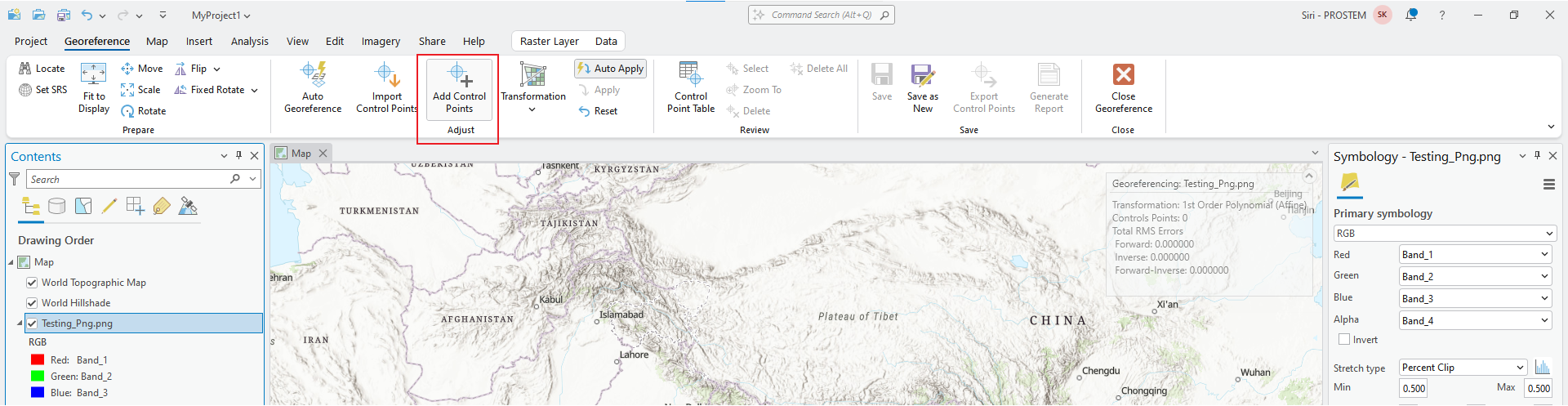Uncheck Testing_Png.png layer visibility
Screen dimensions: 1568x406
pos(32,323)
